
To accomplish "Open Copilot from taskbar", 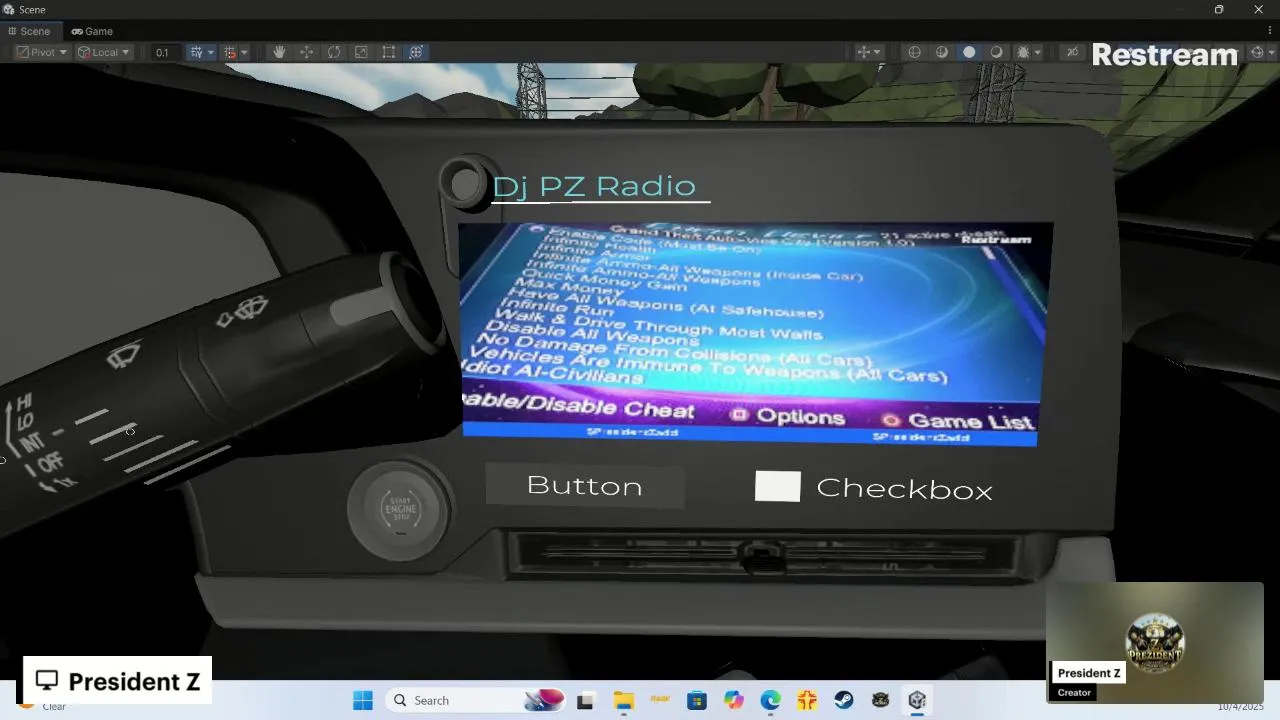I will [x=734, y=700].
